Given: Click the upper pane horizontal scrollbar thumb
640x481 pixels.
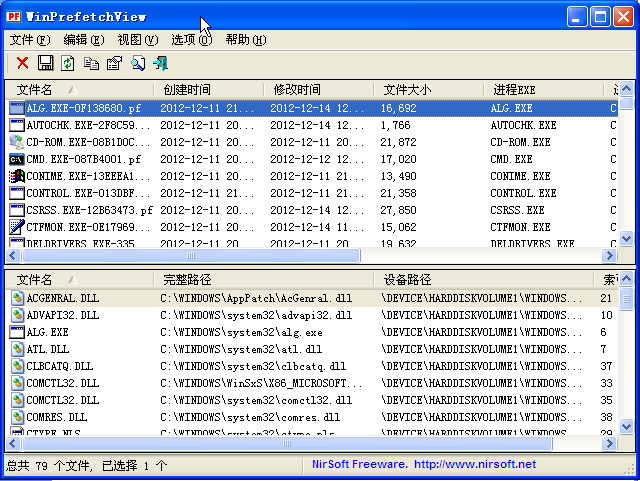Looking at the screenshot, I should [x=191, y=256].
